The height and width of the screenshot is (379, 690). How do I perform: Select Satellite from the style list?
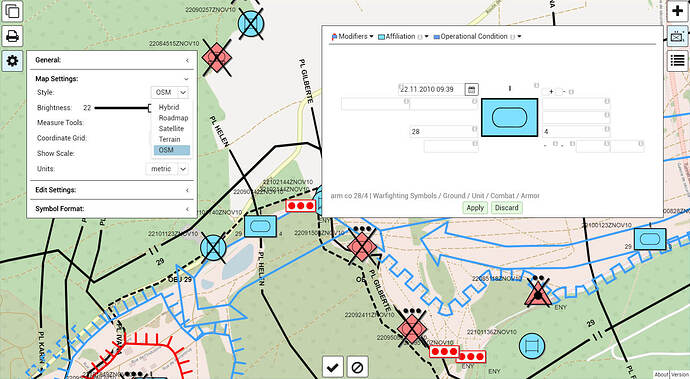171,129
